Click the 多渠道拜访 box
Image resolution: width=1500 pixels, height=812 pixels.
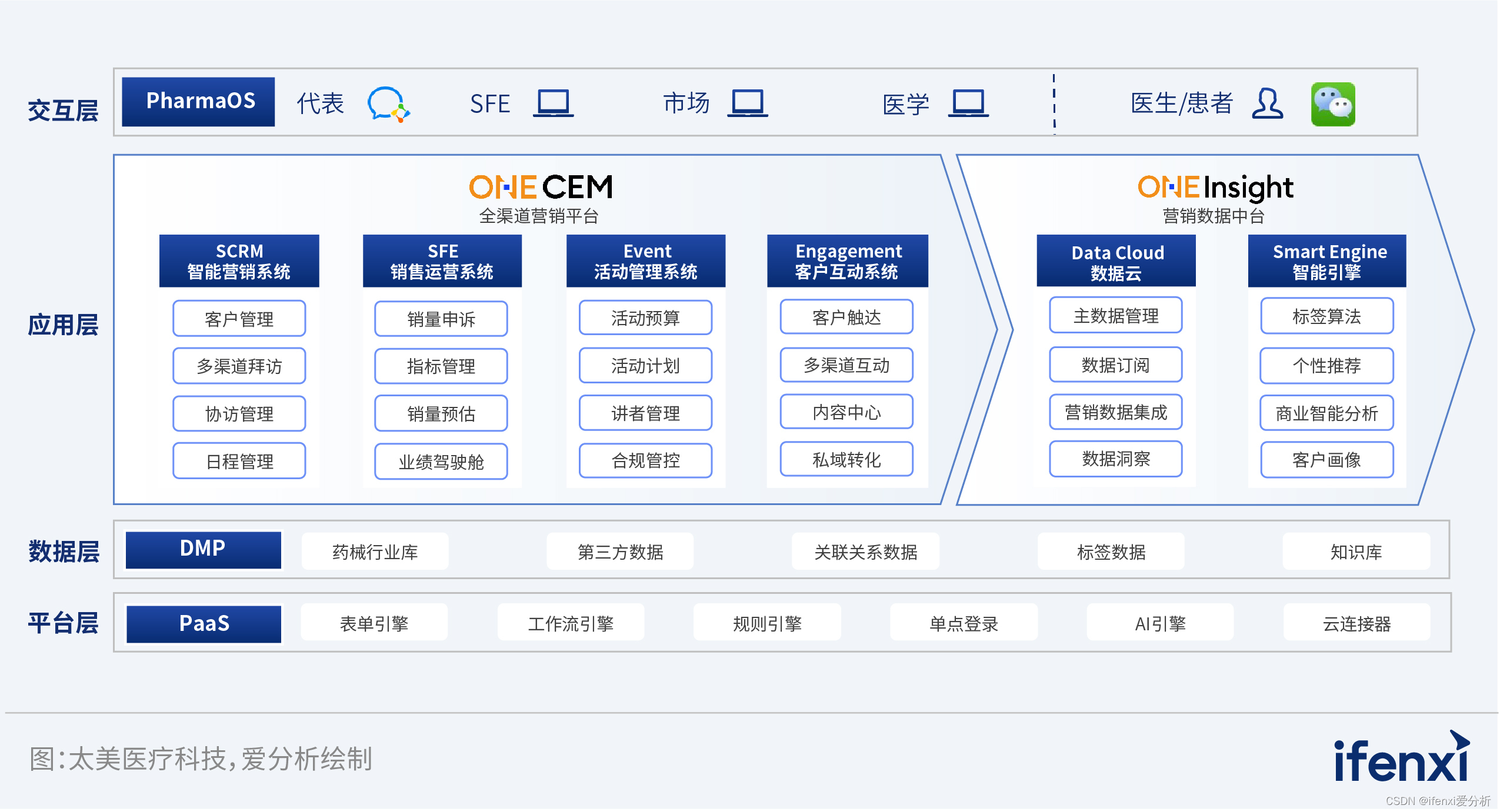(239, 366)
